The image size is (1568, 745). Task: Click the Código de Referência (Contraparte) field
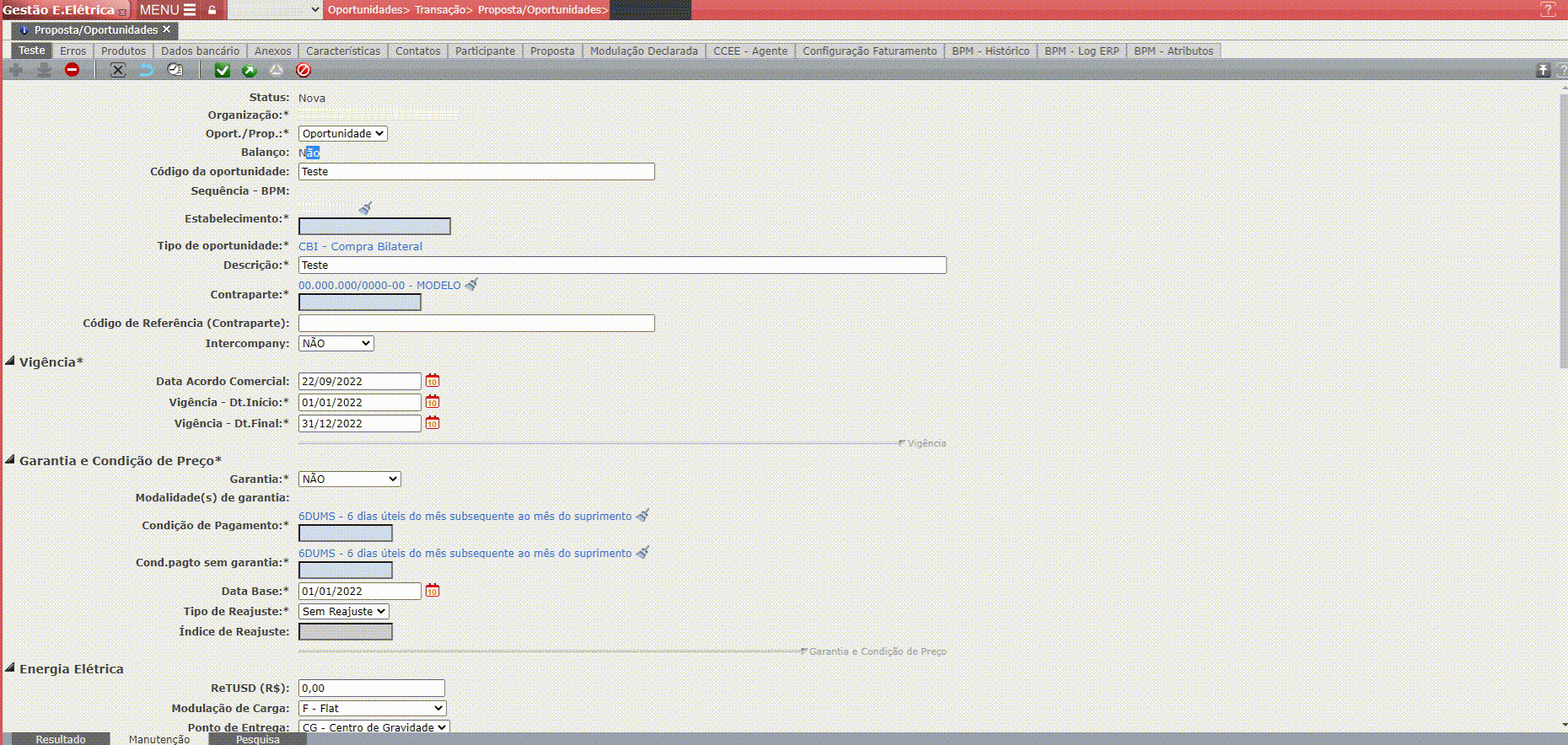click(476, 323)
